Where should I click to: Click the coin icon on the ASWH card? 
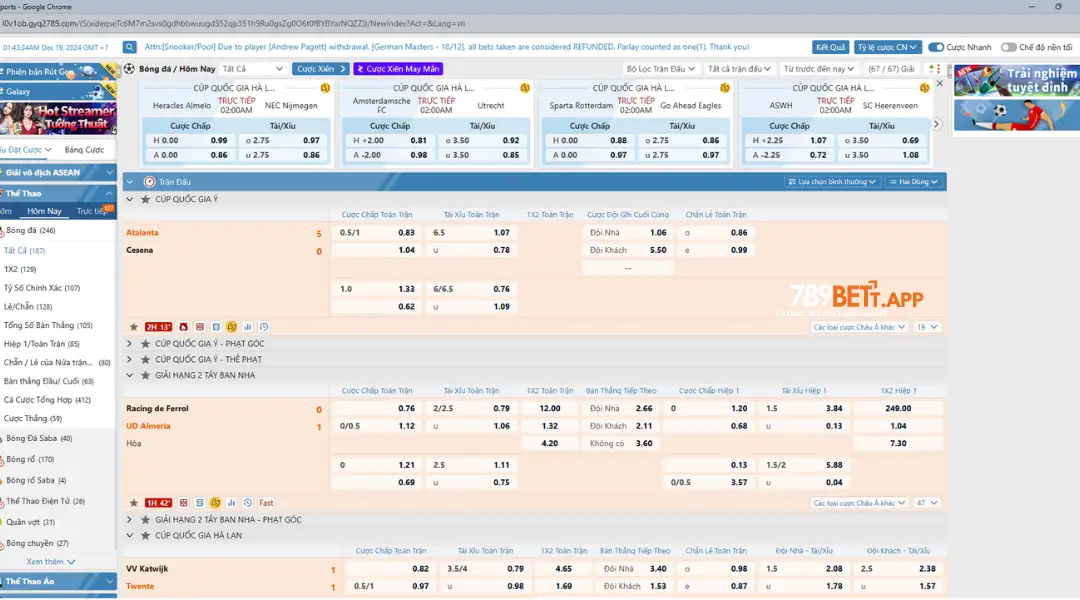pyautogui.click(x=924, y=88)
